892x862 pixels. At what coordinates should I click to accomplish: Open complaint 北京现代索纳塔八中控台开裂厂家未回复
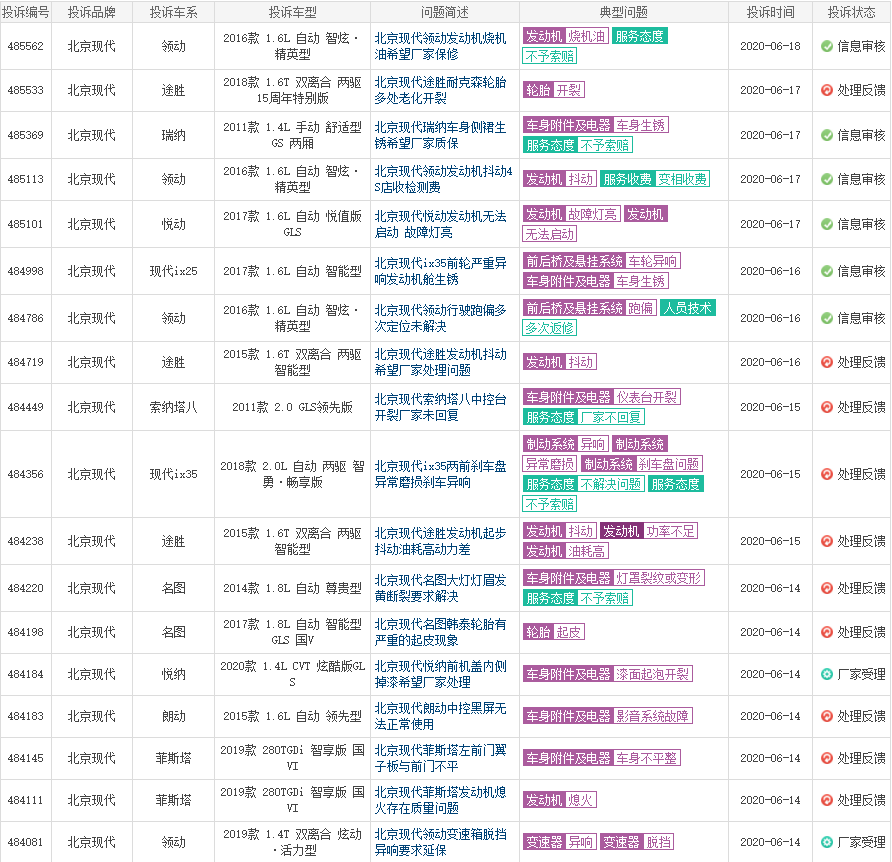[x=440, y=407]
